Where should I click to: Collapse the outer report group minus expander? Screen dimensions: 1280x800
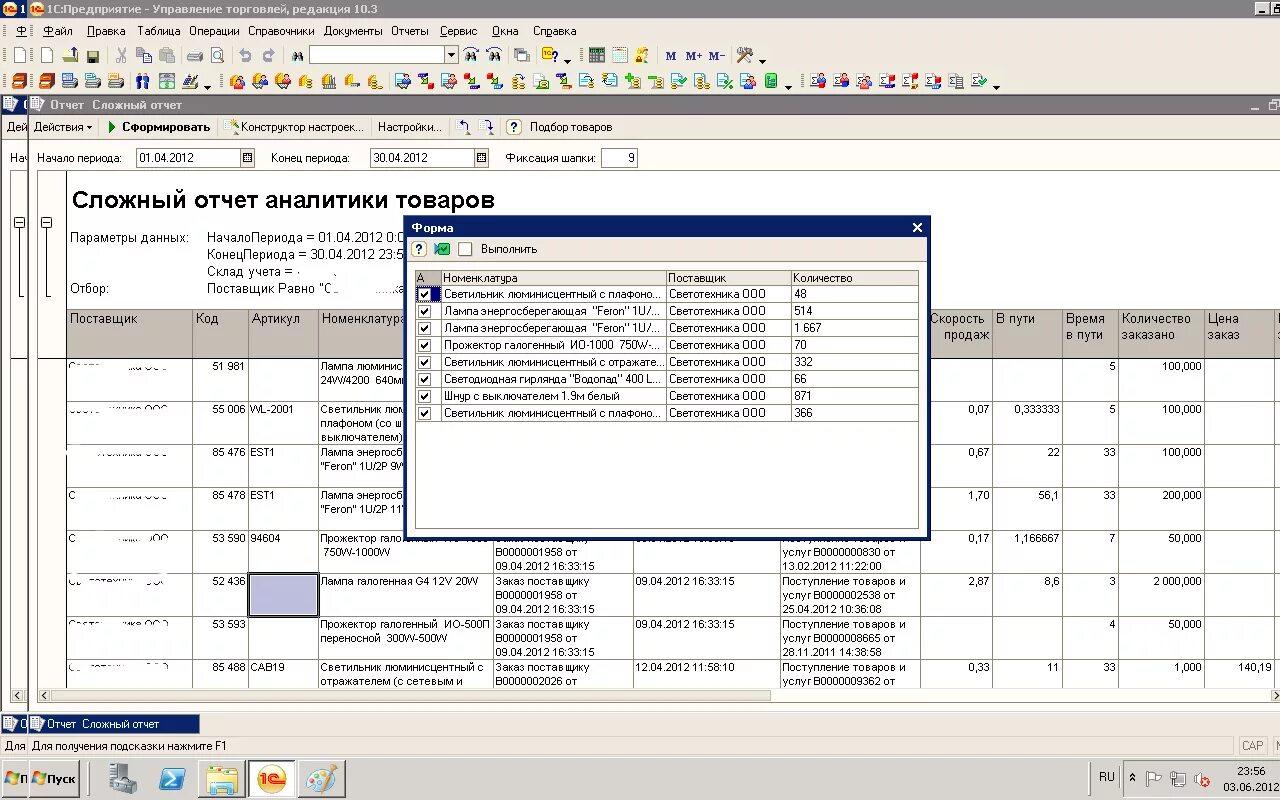[x=19, y=223]
